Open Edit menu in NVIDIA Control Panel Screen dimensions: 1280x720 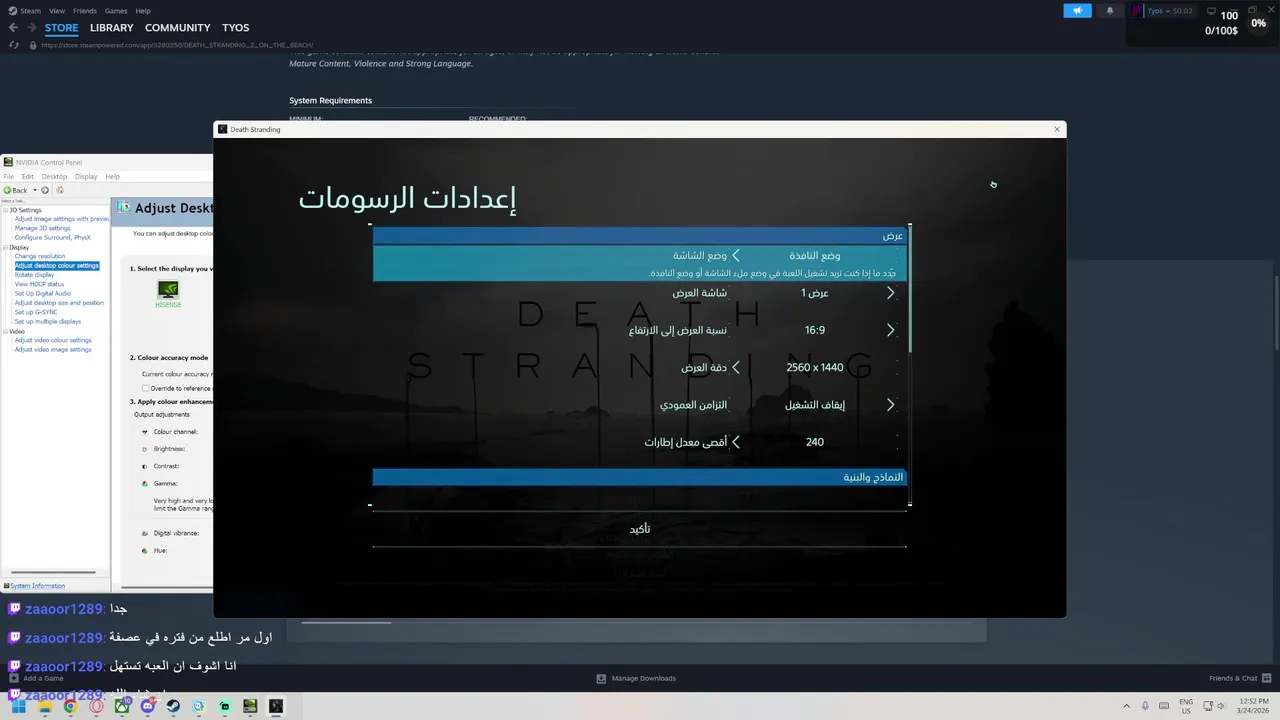(x=28, y=176)
